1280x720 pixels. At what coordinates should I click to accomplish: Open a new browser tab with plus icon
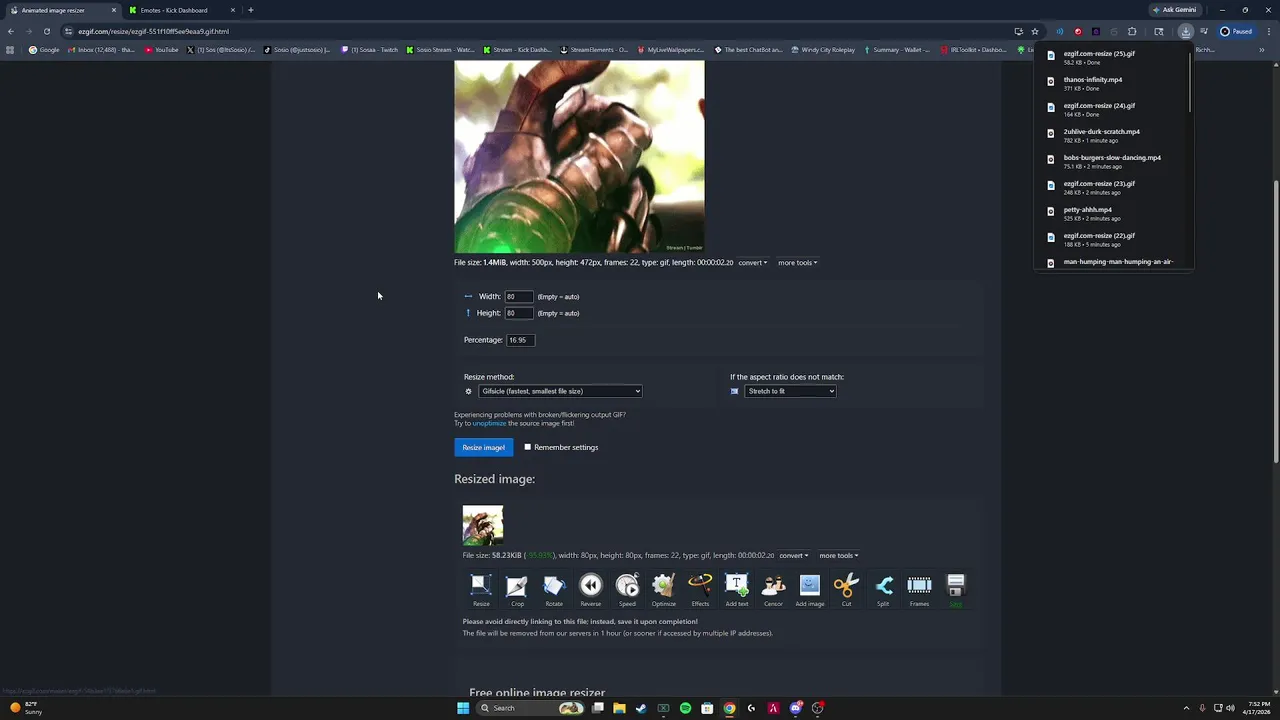[x=250, y=10]
